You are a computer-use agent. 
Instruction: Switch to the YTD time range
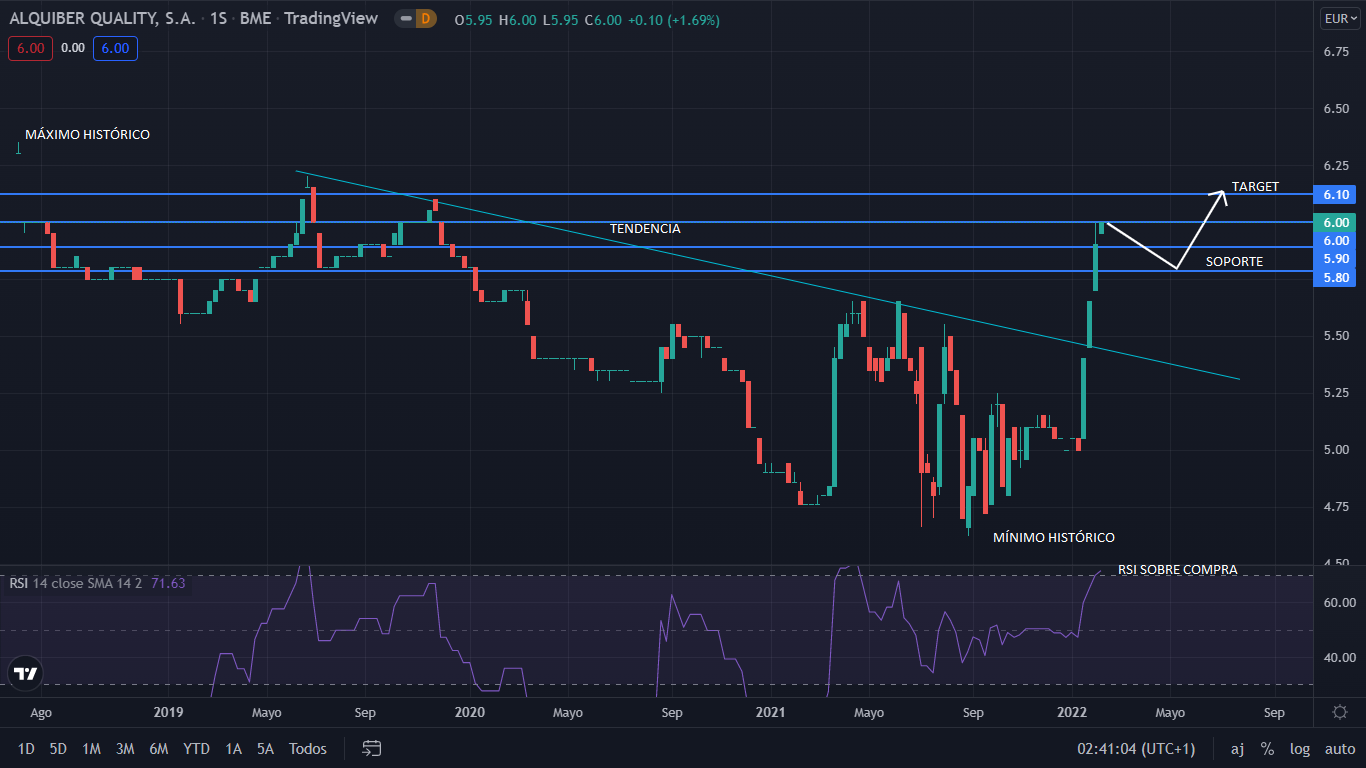coord(196,748)
